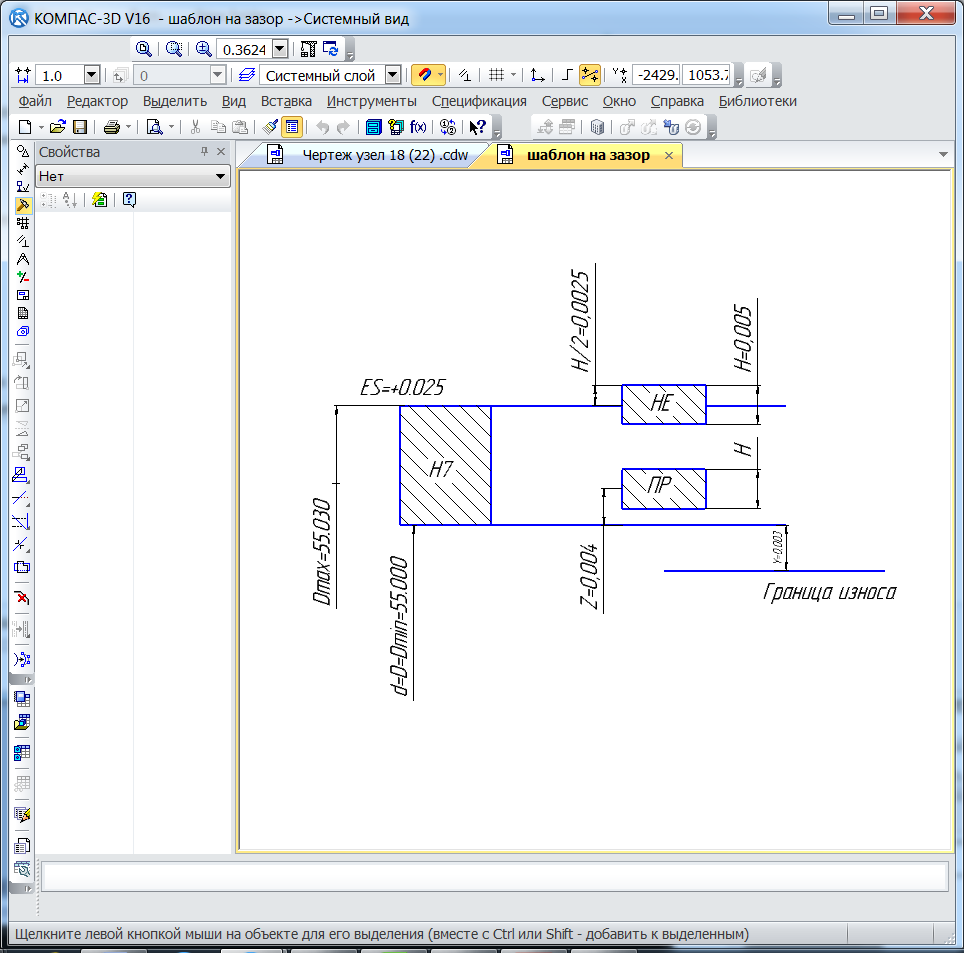Expand the Системный слой layer dropdown

tap(392, 75)
